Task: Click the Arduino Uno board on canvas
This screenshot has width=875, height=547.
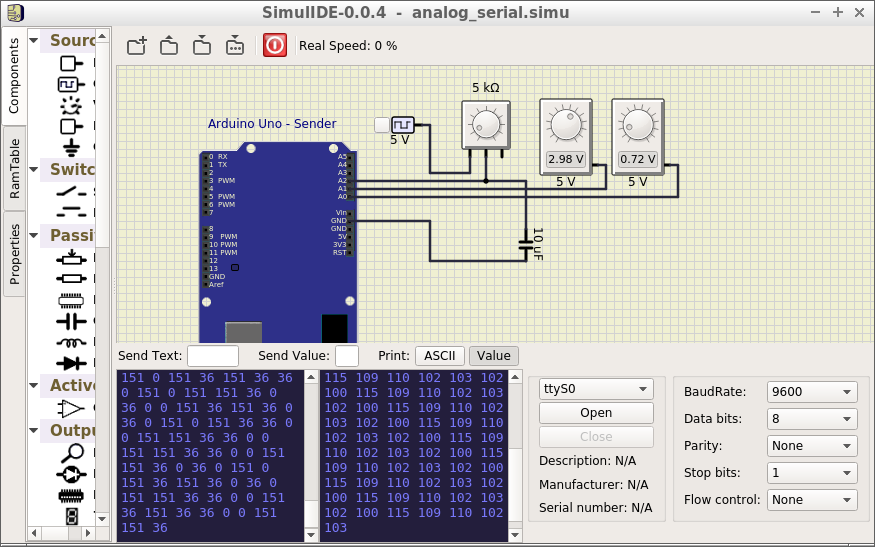Action: click(x=278, y=243)
